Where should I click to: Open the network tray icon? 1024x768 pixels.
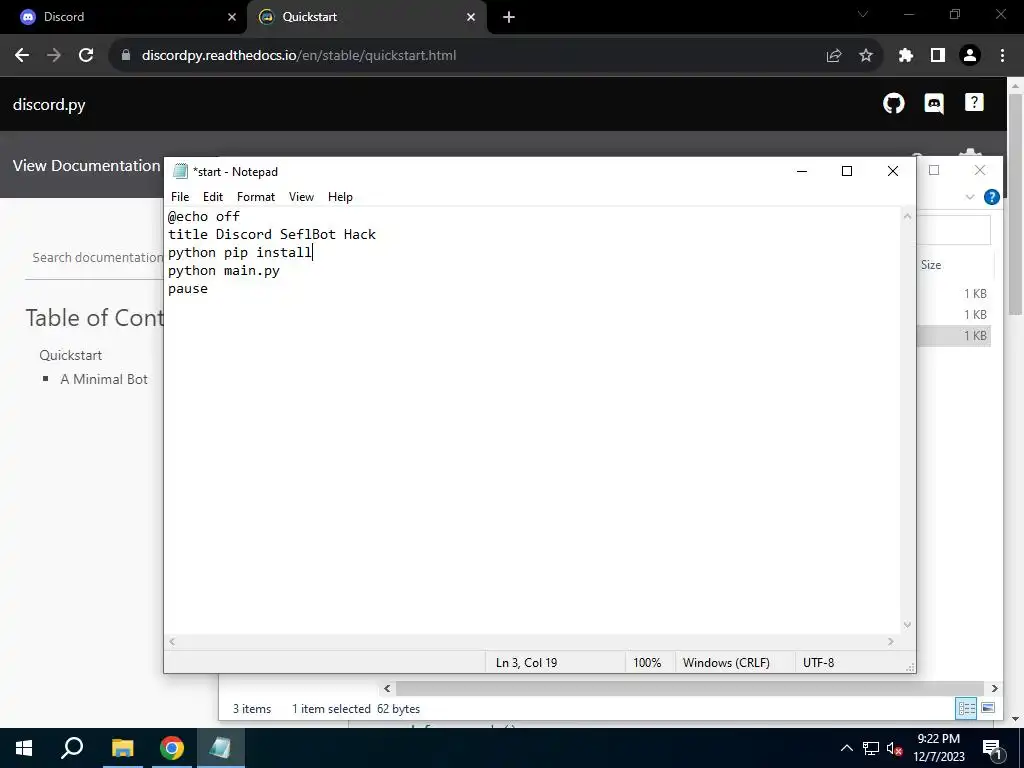[871, 749]
